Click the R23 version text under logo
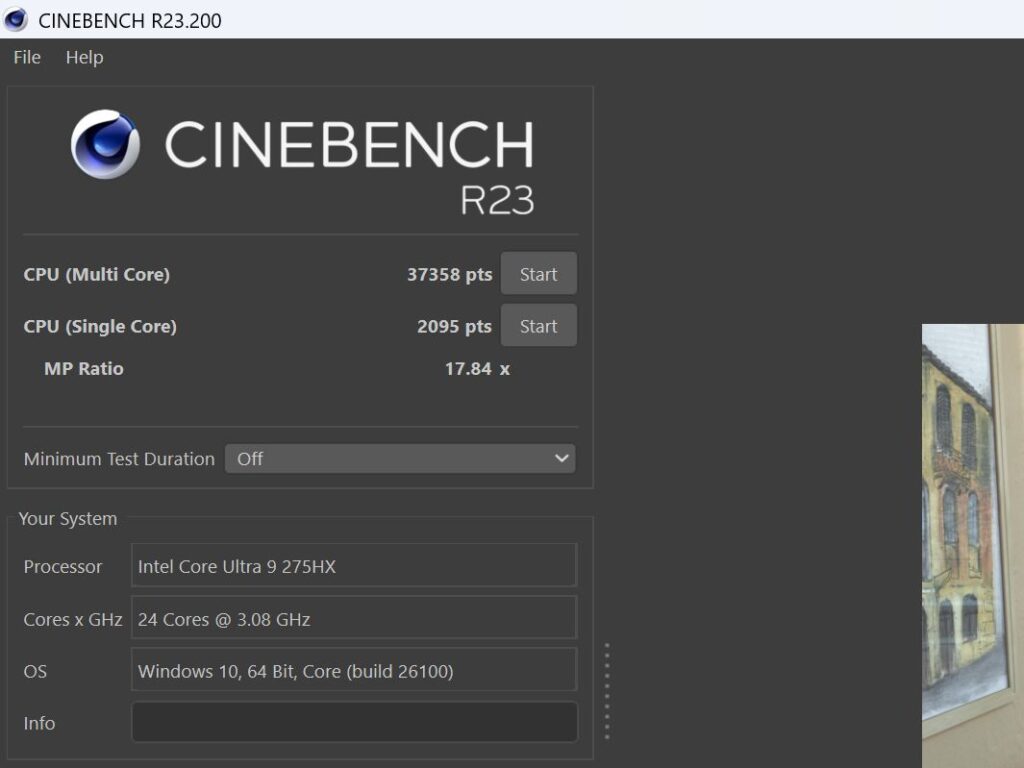The width and height of the screenshot is (1024, 768). click(x=497, y=200)
